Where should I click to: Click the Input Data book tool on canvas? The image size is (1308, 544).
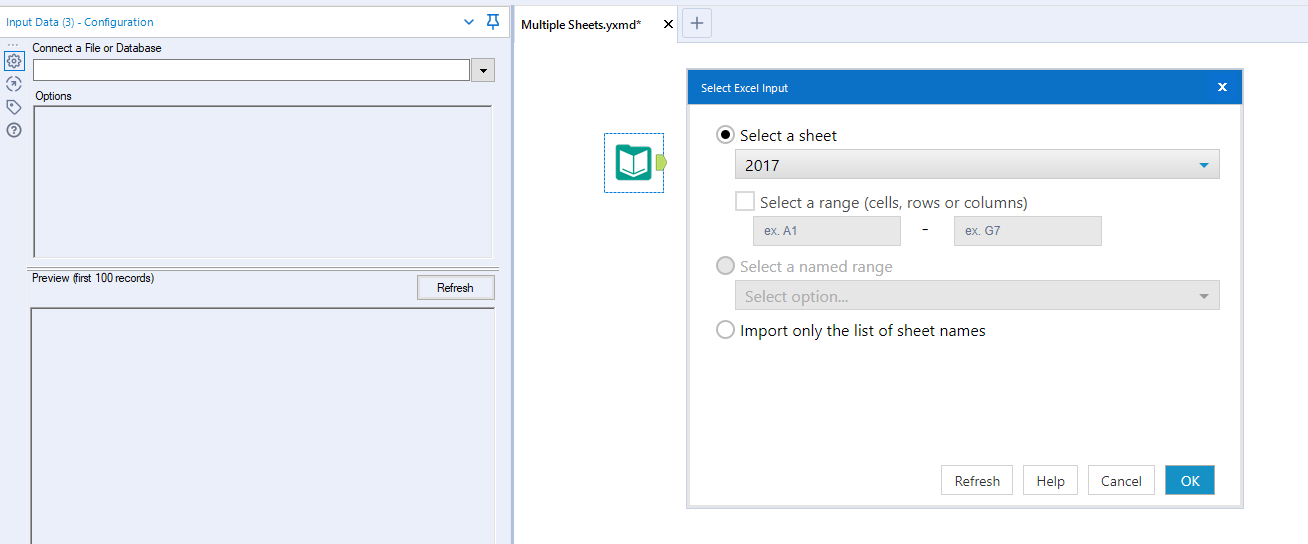point(633,162)
